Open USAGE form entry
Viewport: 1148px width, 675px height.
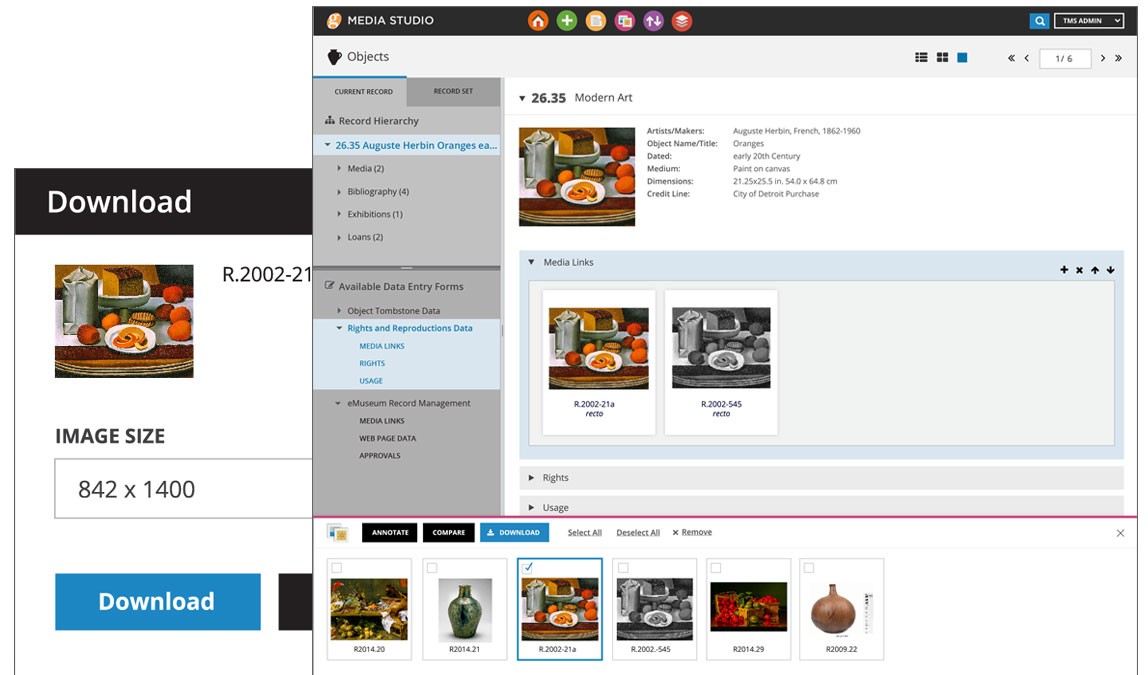point(371,381)
